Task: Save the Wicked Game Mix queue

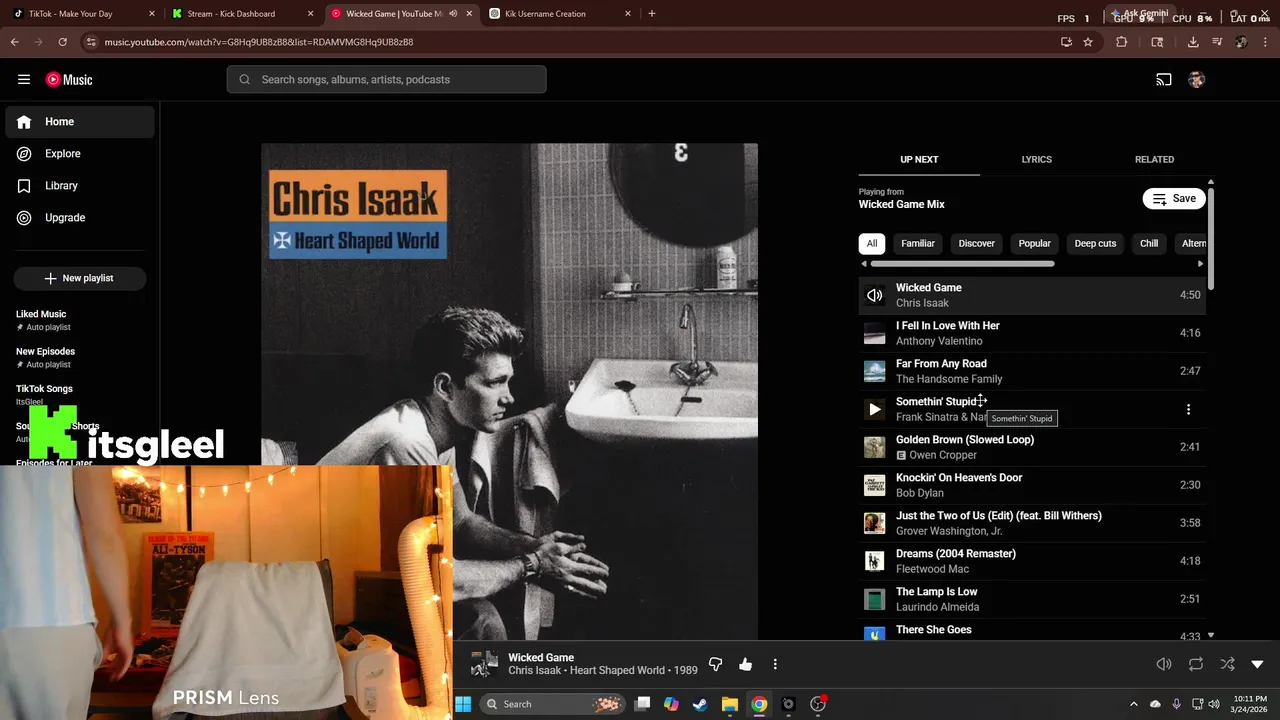Action: [1174, 198]
